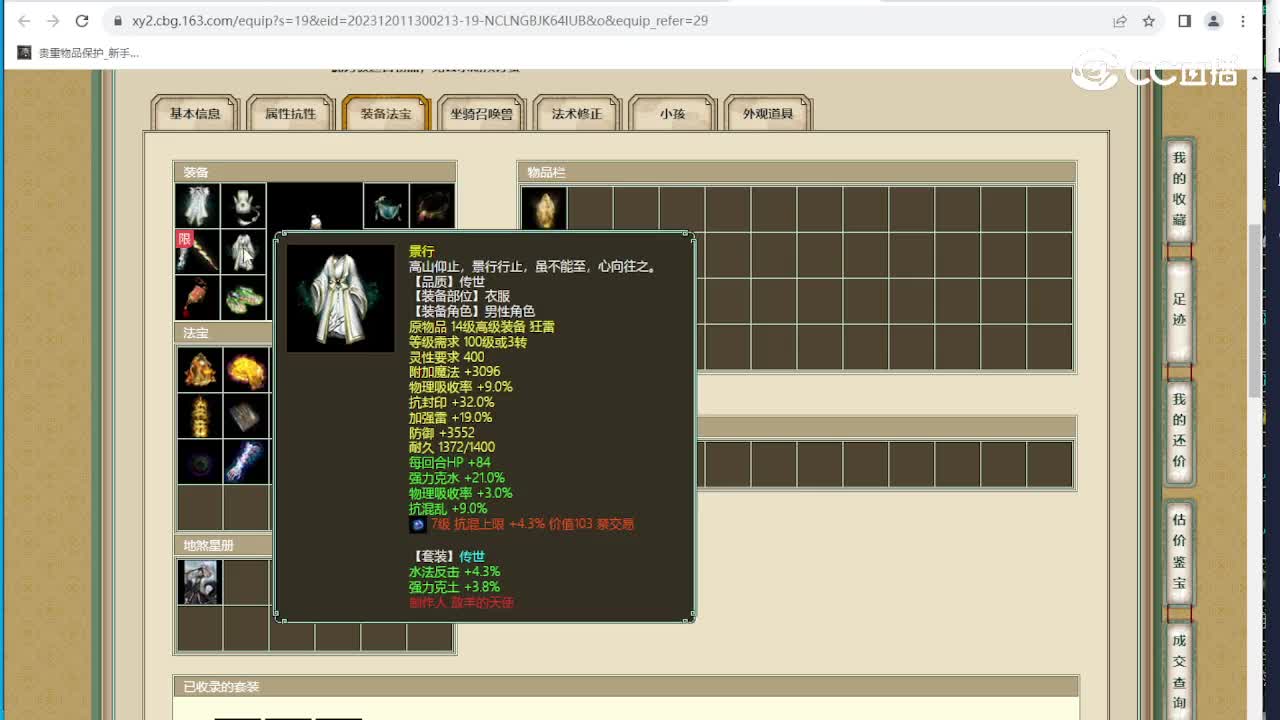Open 成交查询 in the right sidebar
Screen dimensions: 1280x720
click(x=1180, y=670)
